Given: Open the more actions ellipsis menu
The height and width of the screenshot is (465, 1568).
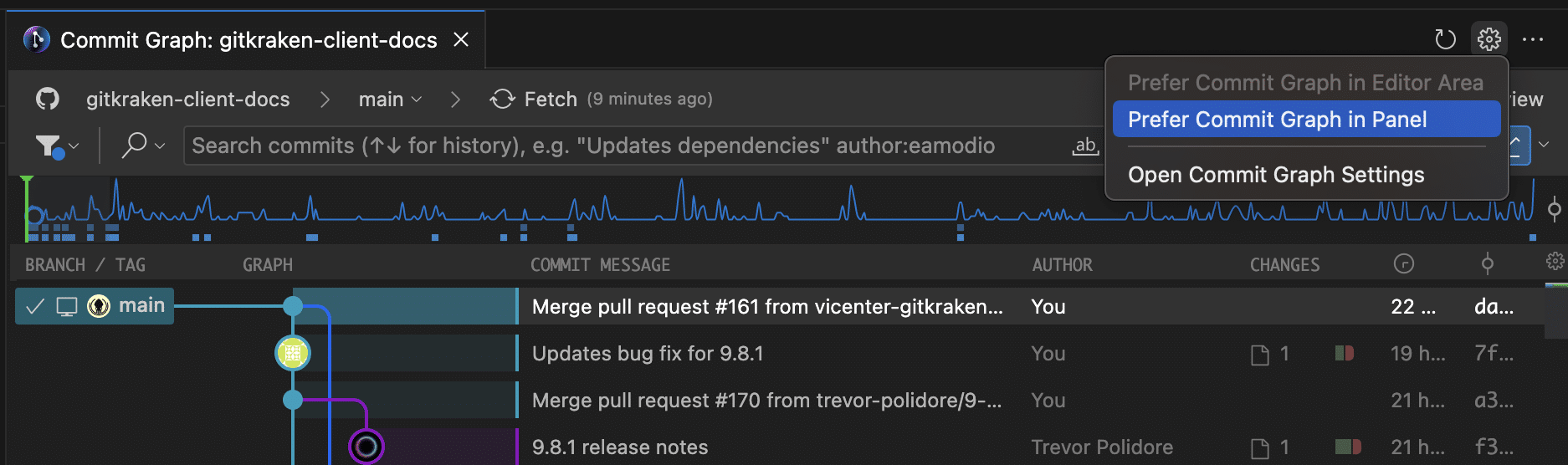Looking at the screenshot, I should (x=1533, y=39).
